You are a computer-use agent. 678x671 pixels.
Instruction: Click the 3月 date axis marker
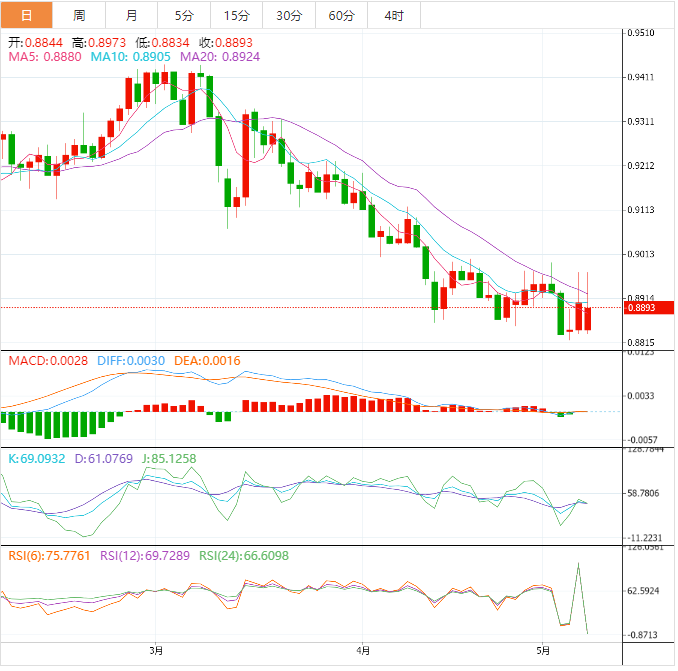(156, 651)
